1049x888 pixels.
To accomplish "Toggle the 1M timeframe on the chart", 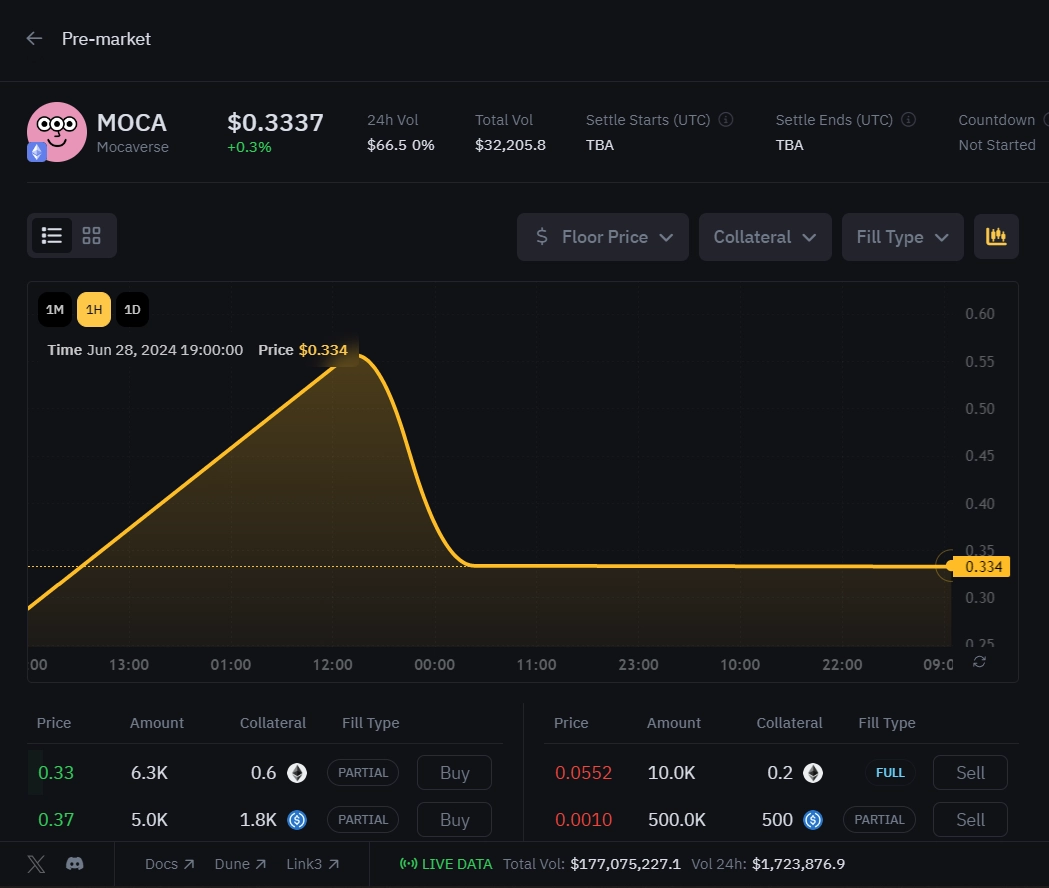I will (55, 309).
